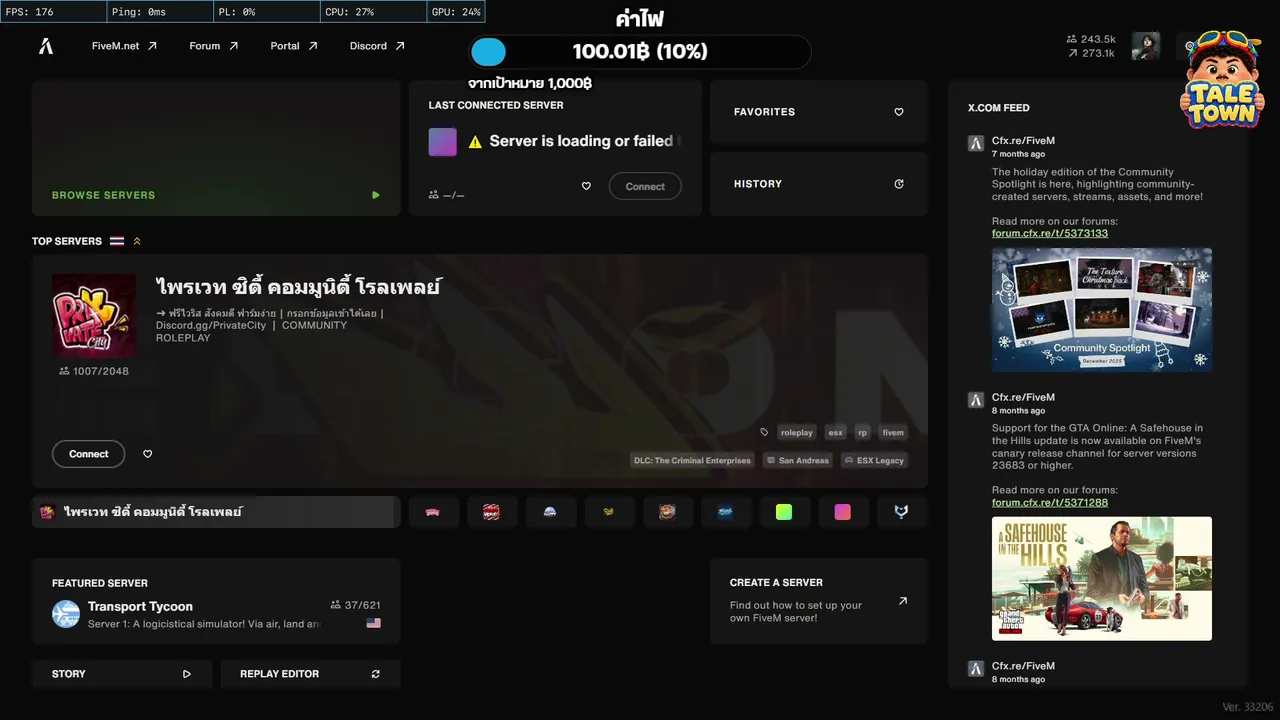Favorite the last connected server
Screen dimensions: 1280x720
[x=586, y=186]
